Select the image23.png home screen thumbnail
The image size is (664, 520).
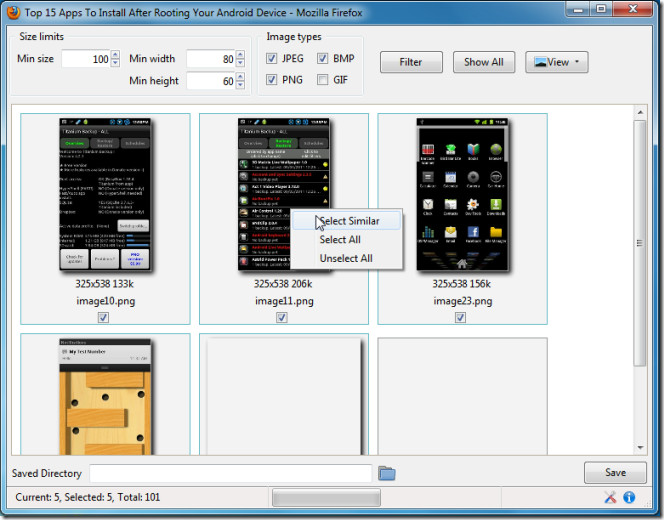click(x=462, y=194)
